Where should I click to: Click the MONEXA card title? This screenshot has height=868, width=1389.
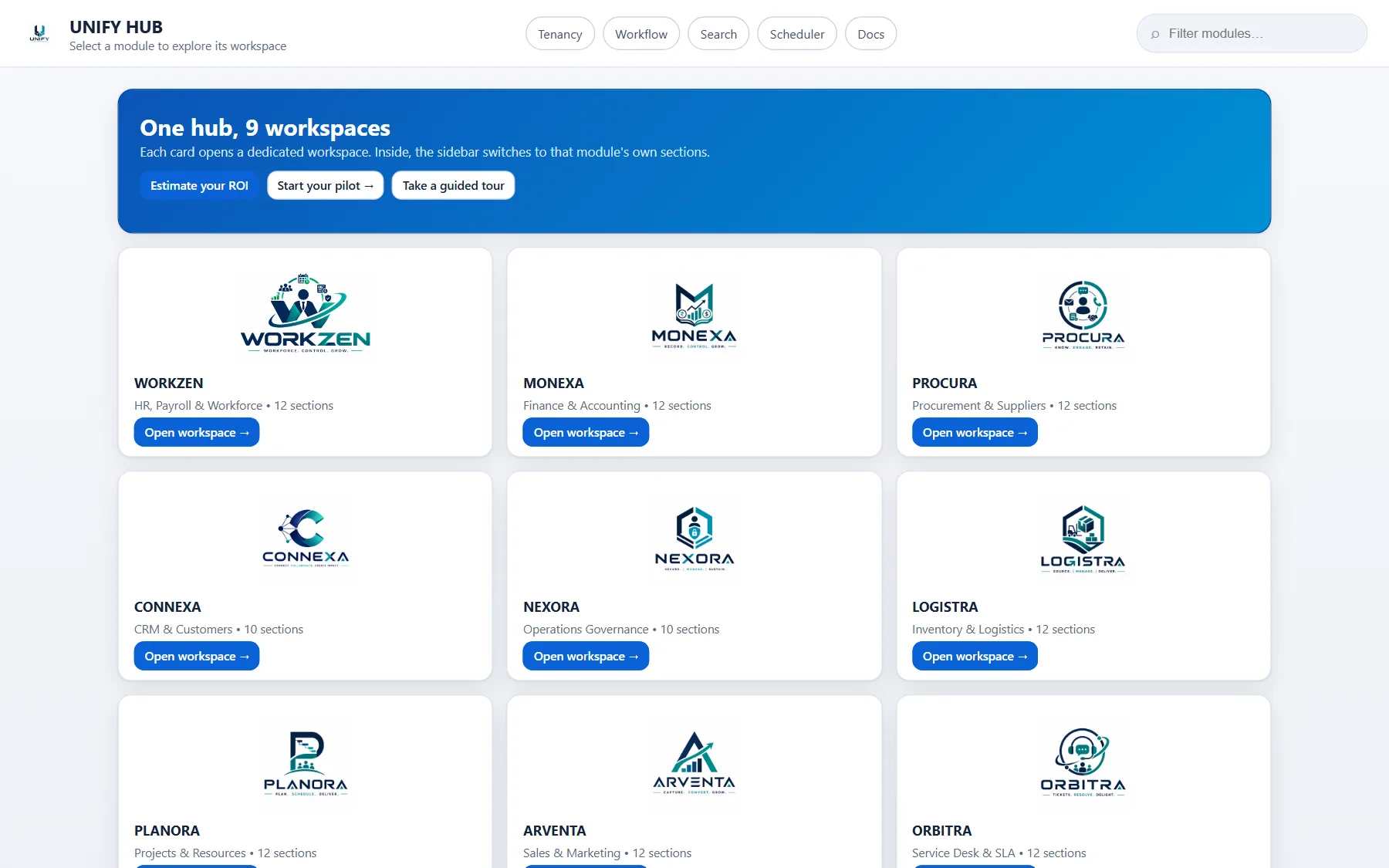coord(553,383)
